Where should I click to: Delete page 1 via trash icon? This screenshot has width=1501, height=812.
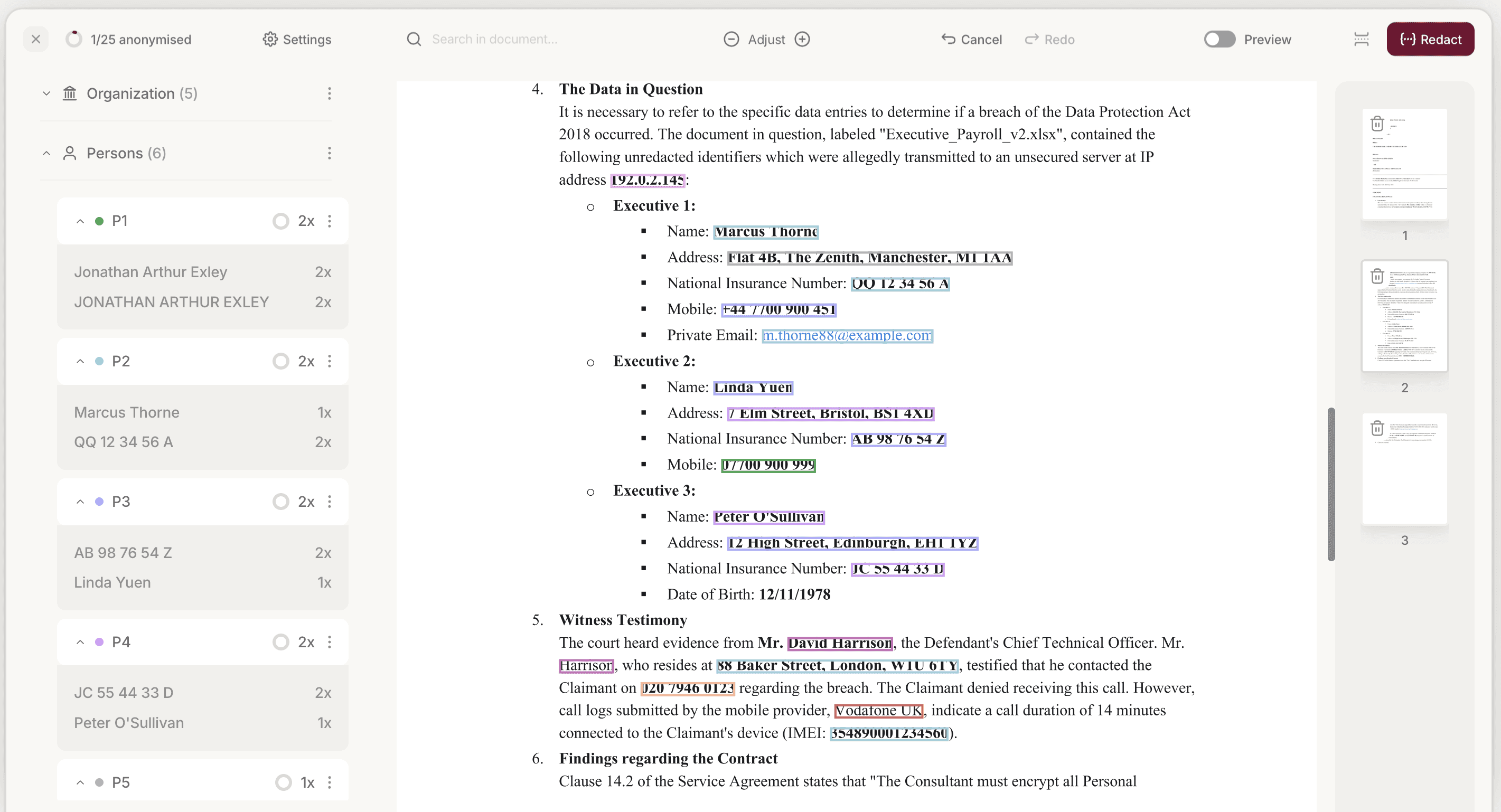pyautogui.click(x=1377, y=124)
